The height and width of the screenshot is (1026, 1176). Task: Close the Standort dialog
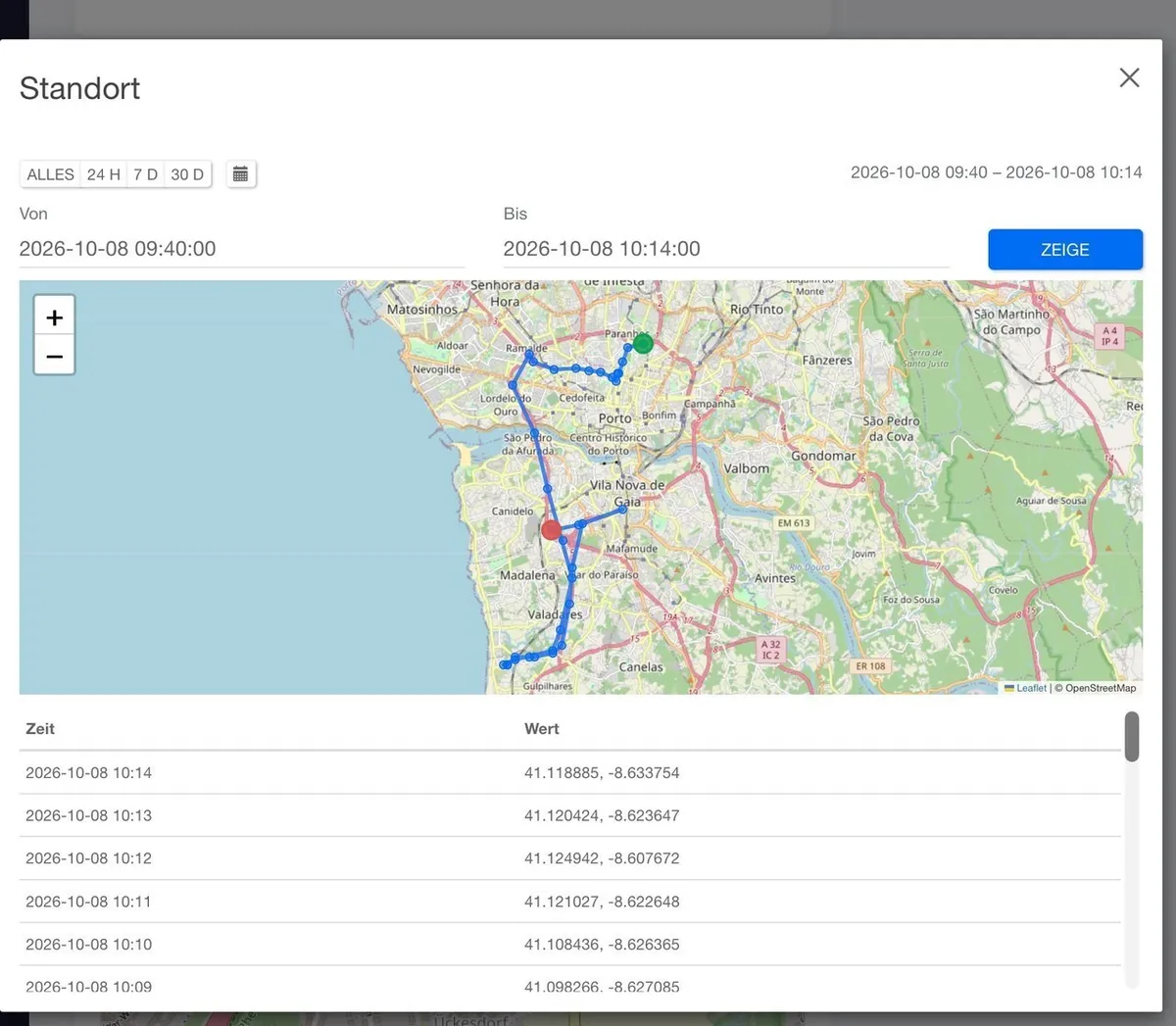coord(1129,77)
